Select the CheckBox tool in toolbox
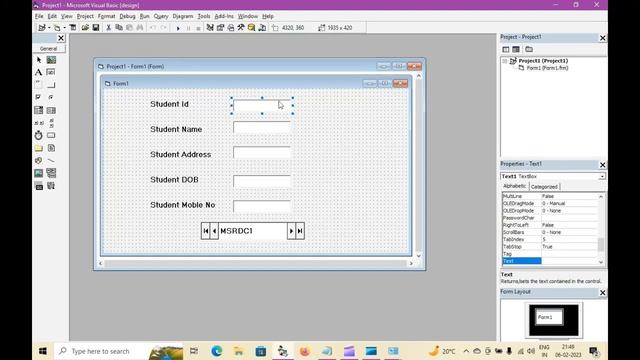The image size is (640, 360). click(x=39, y=97)
